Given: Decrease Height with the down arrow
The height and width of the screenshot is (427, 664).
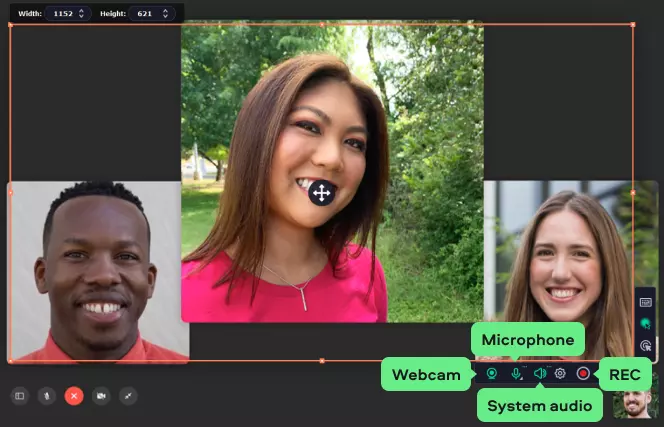Looking at the screenshot, I should pyautogui.click(x=166, y=17).
